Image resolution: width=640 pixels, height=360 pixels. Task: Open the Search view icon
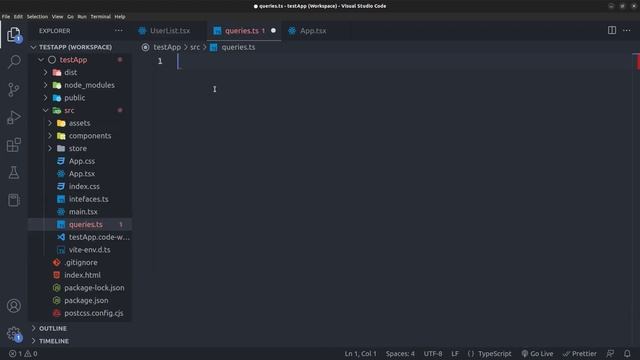click(14, 62)
